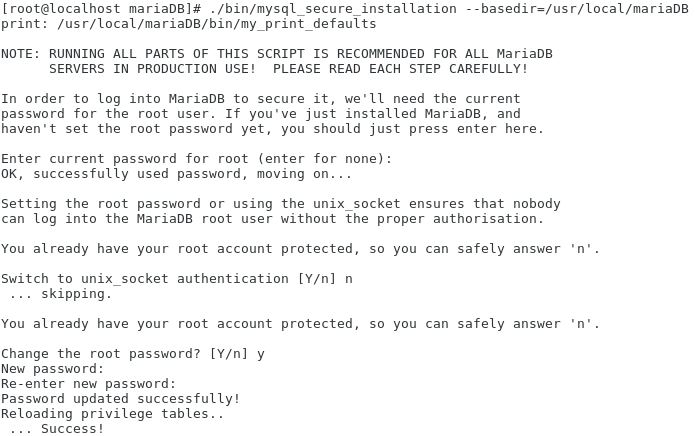This screenshot has height=436, width=695.
Task: Click 'haven't set the root password yet' line
Action: click(272, 129)
